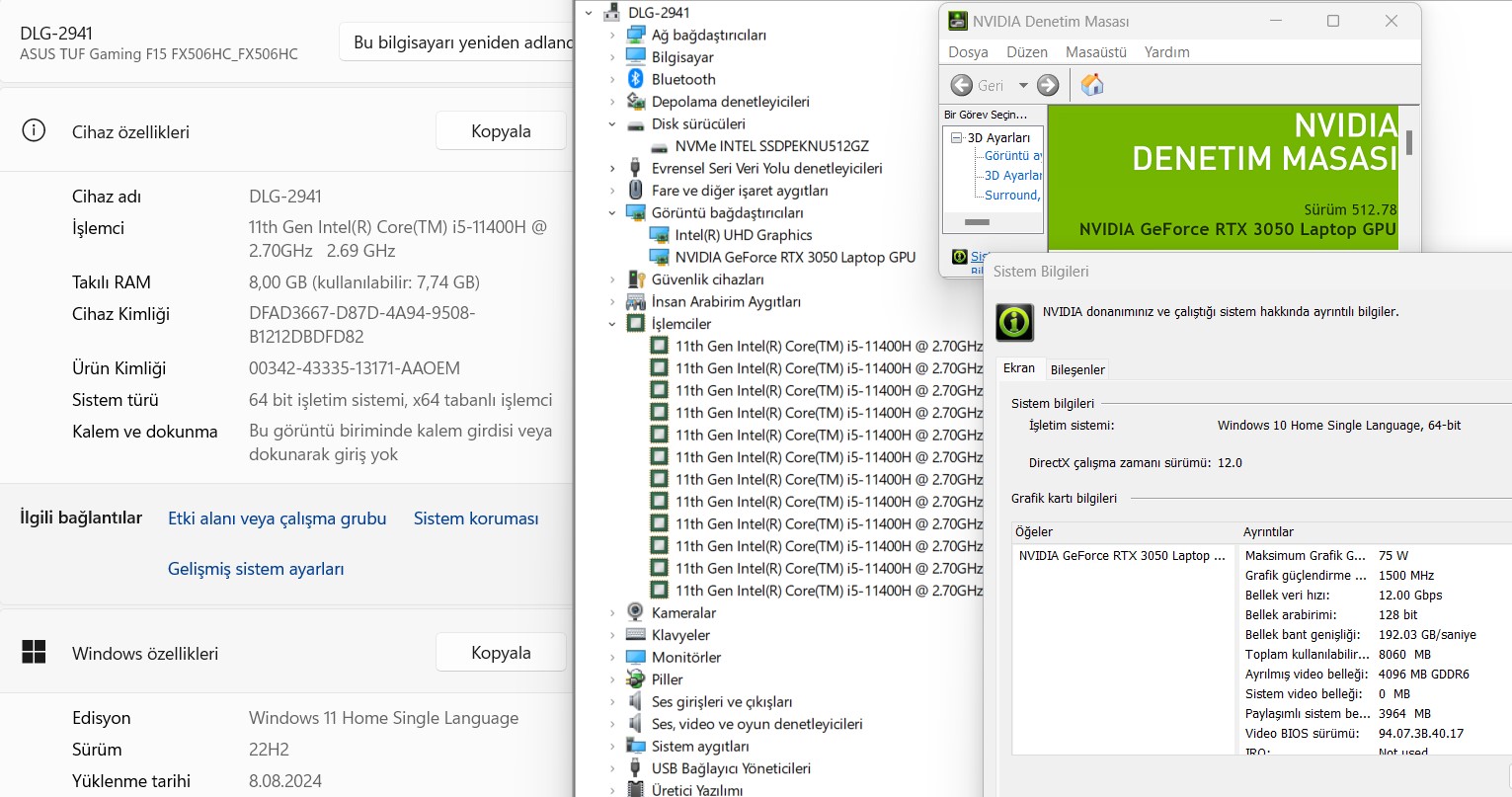The width and height of the screenshot is (1512, 797).
Task: Click the vertical scrollbar in the NVIDIA banner pane
Action: 1409,142
